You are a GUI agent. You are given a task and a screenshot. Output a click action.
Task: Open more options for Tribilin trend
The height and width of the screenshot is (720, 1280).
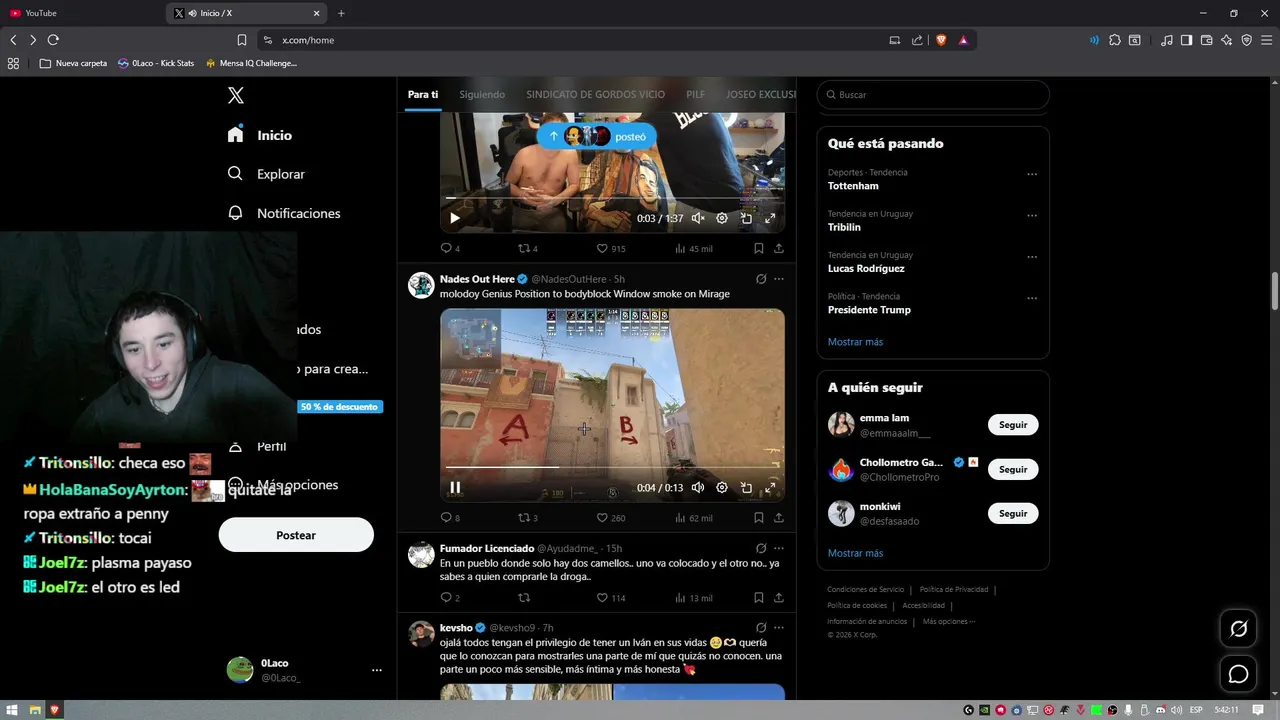click(1032, 215)
